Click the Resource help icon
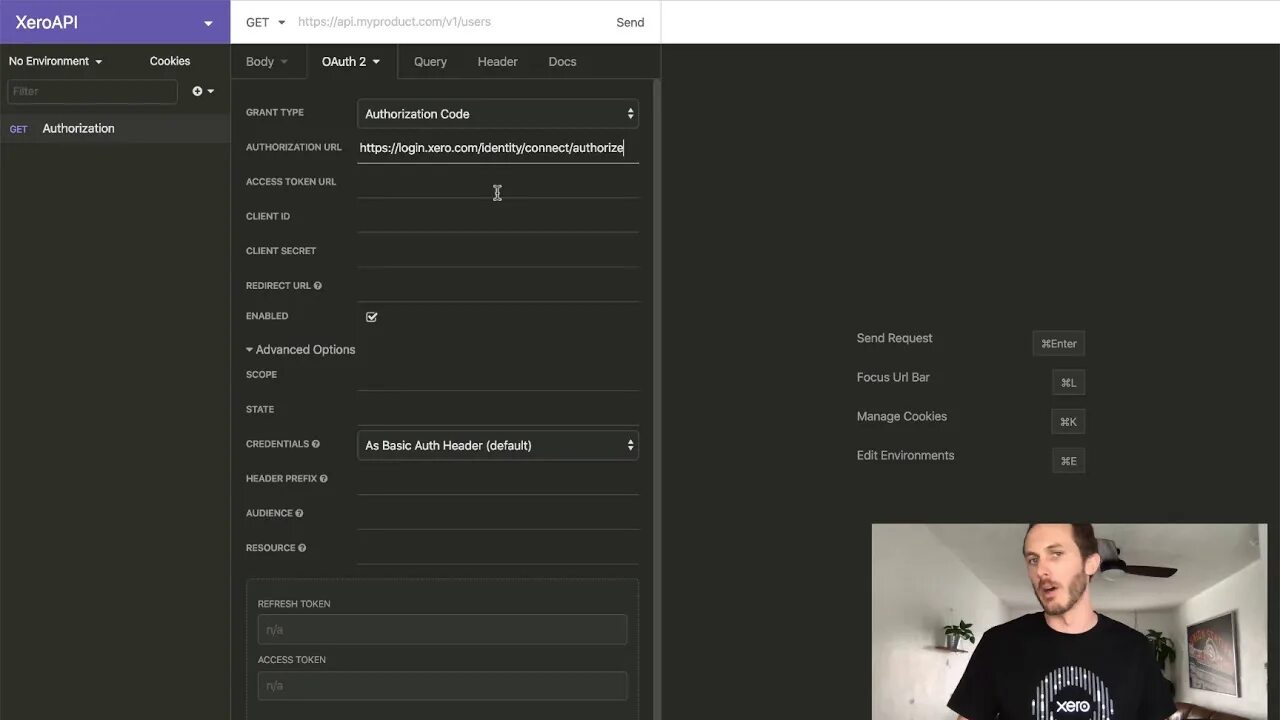The height and width of the screenshot is (720, 1280). pyautogui.click(x=302, y=548)
